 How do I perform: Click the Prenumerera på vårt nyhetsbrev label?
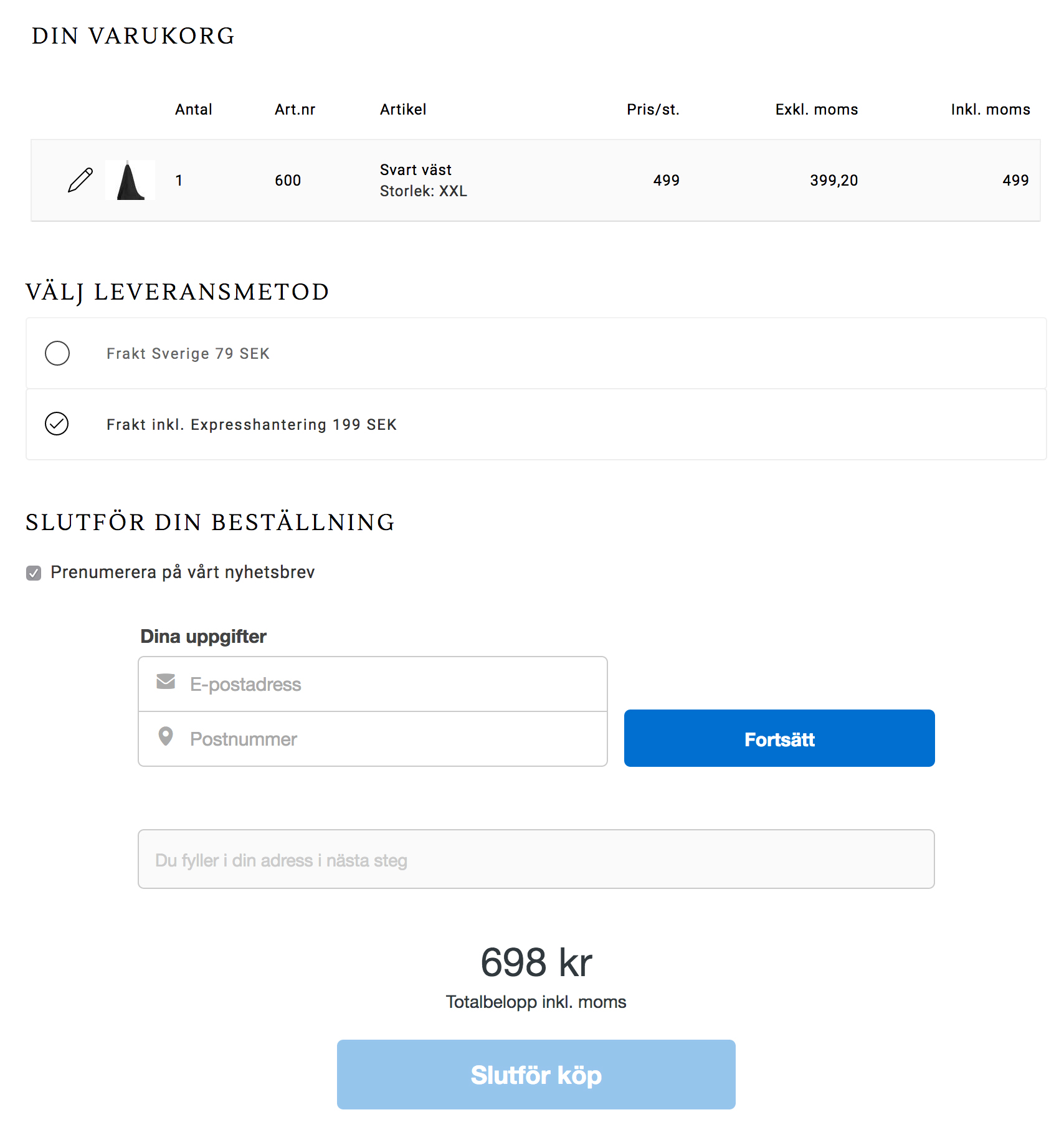point(183,572)
